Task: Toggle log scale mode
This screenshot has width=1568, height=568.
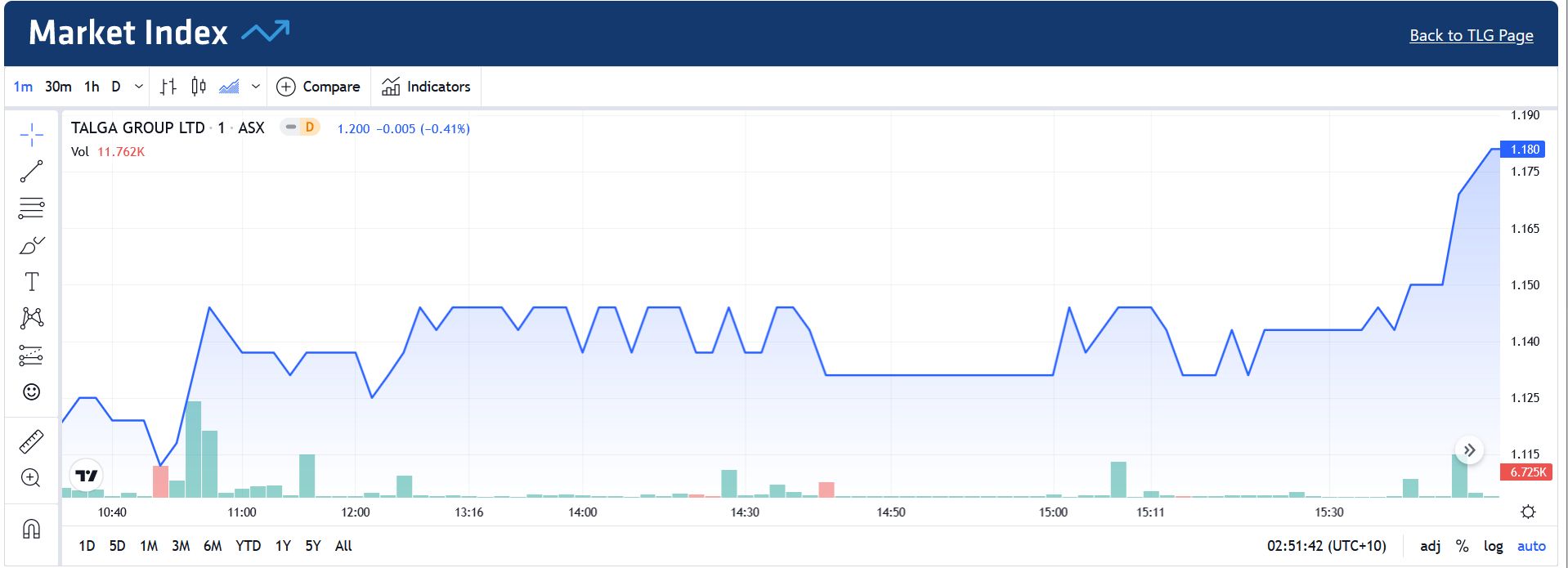Action: pyautogui.click(x=1494, y=546)
